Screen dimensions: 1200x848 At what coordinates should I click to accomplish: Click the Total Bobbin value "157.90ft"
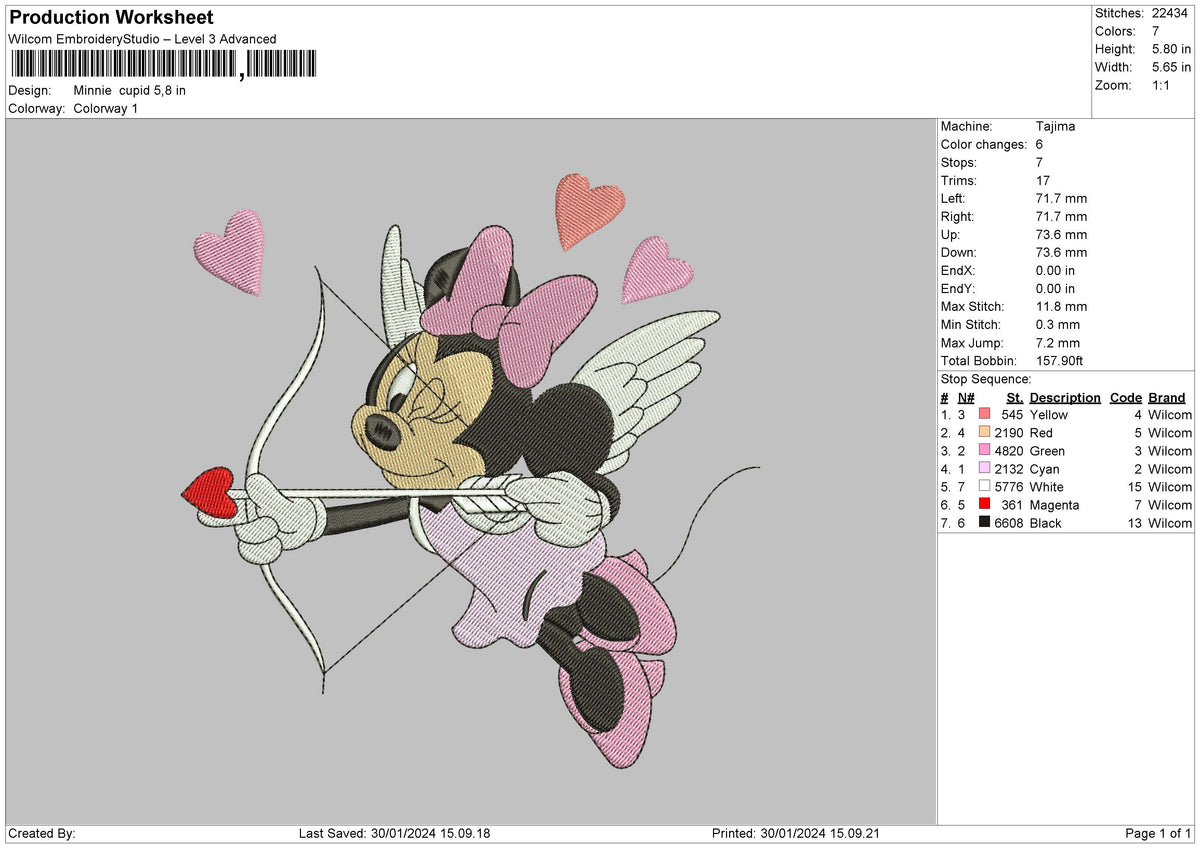coord(1062,361)
